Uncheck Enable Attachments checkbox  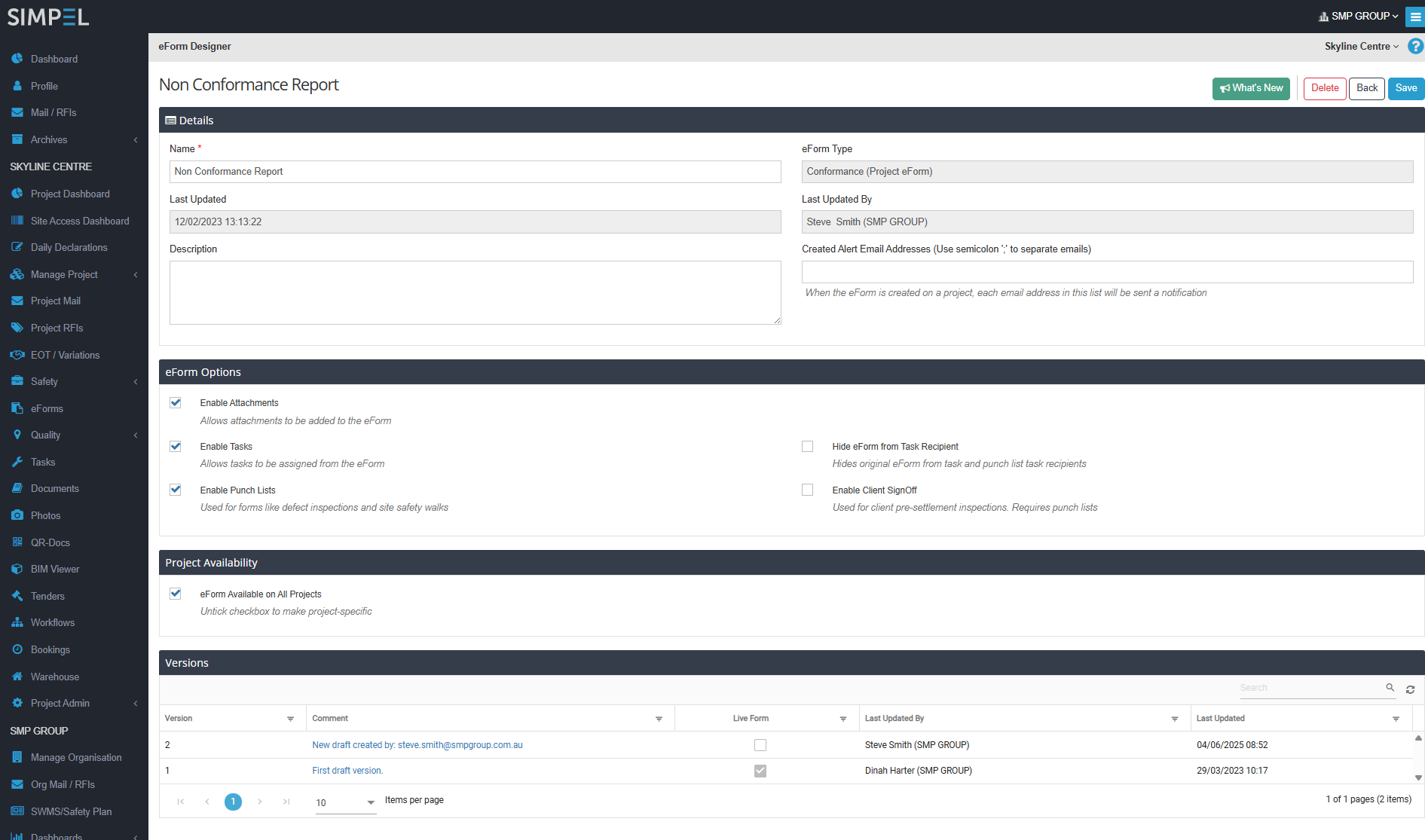tap(176, 402)
